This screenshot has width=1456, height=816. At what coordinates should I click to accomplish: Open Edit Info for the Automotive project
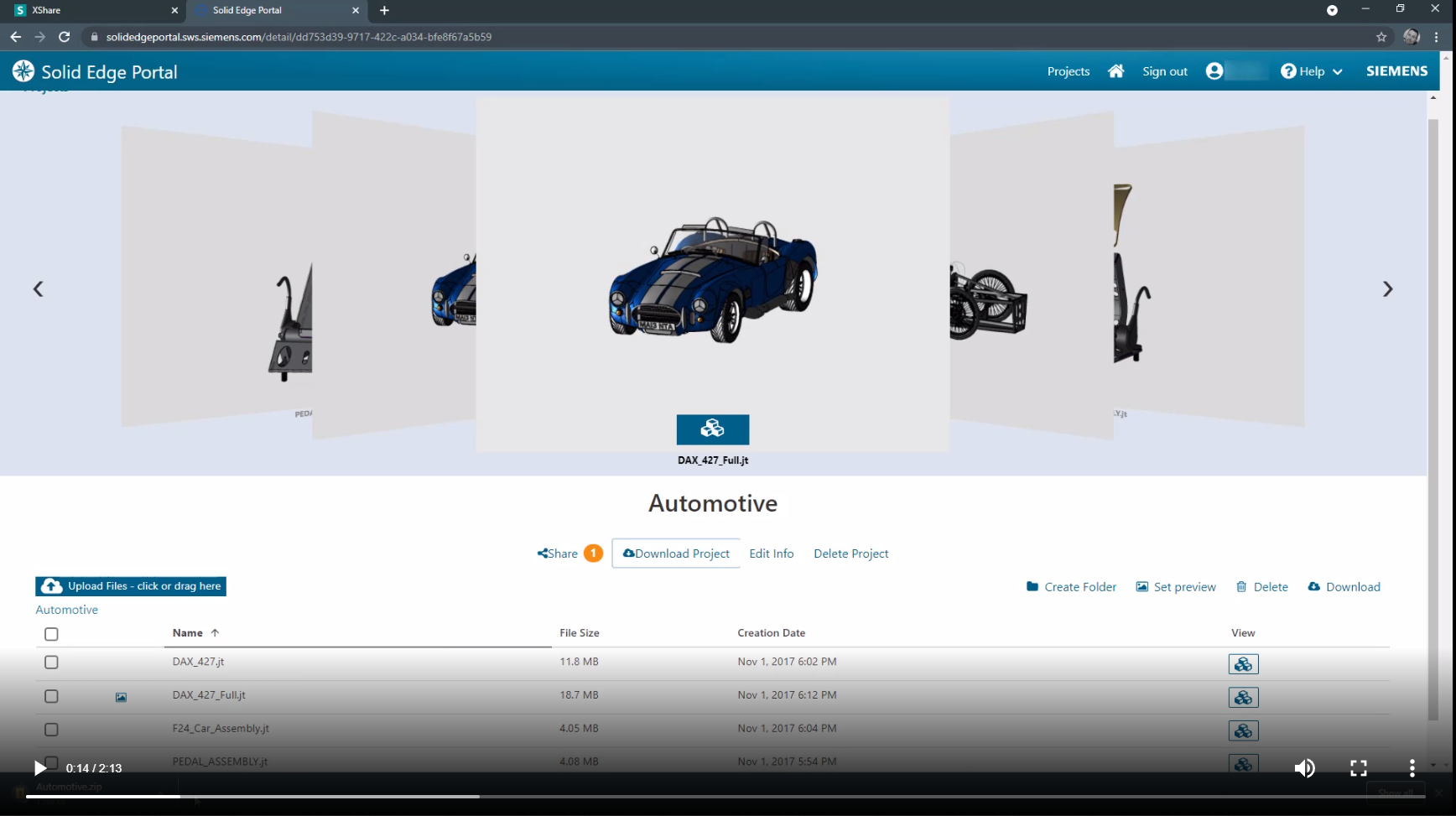[771, 554]
